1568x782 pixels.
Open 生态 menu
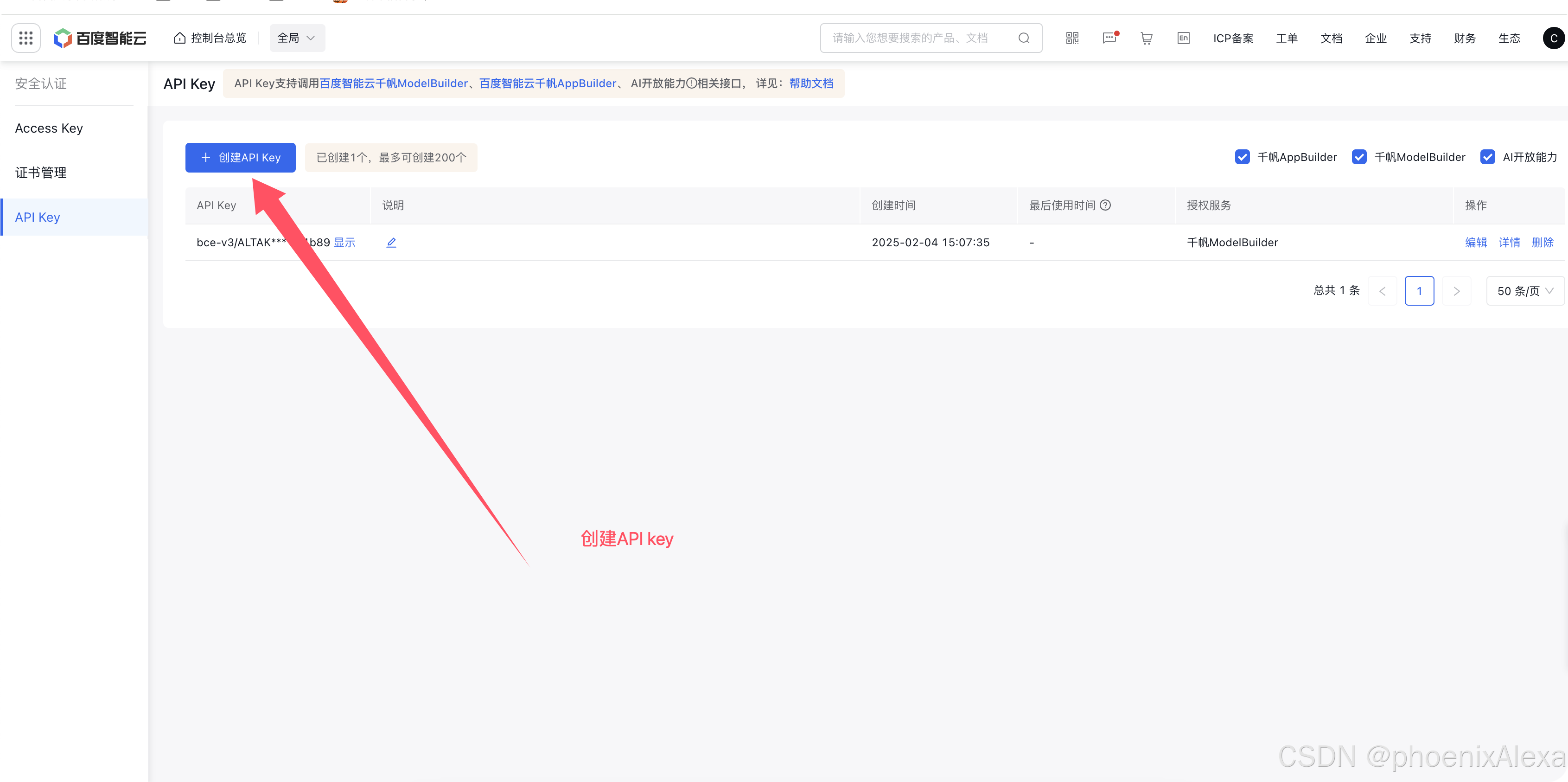[x=1509, y=38]
